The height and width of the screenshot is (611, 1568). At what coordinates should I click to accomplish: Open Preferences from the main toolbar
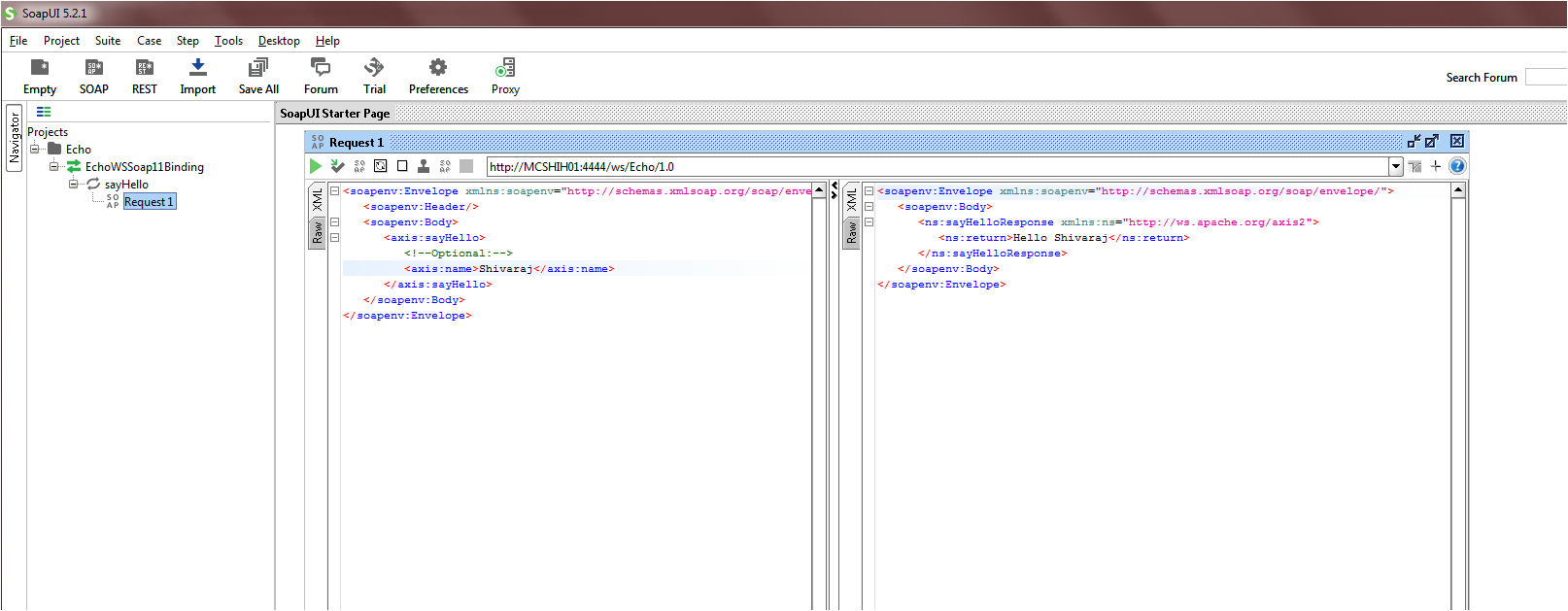438,76
